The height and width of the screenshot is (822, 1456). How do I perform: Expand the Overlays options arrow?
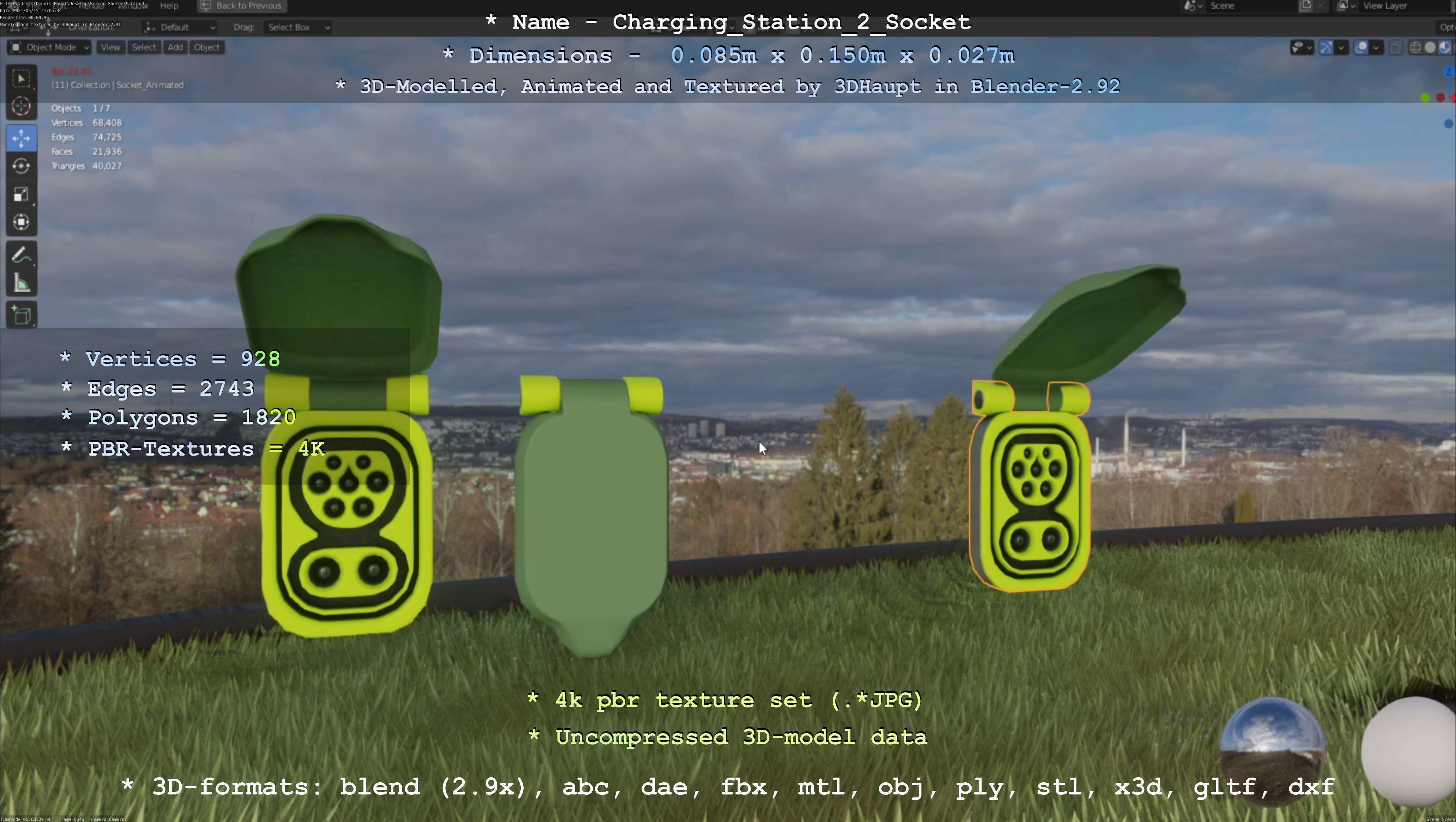pos(1377,47)
